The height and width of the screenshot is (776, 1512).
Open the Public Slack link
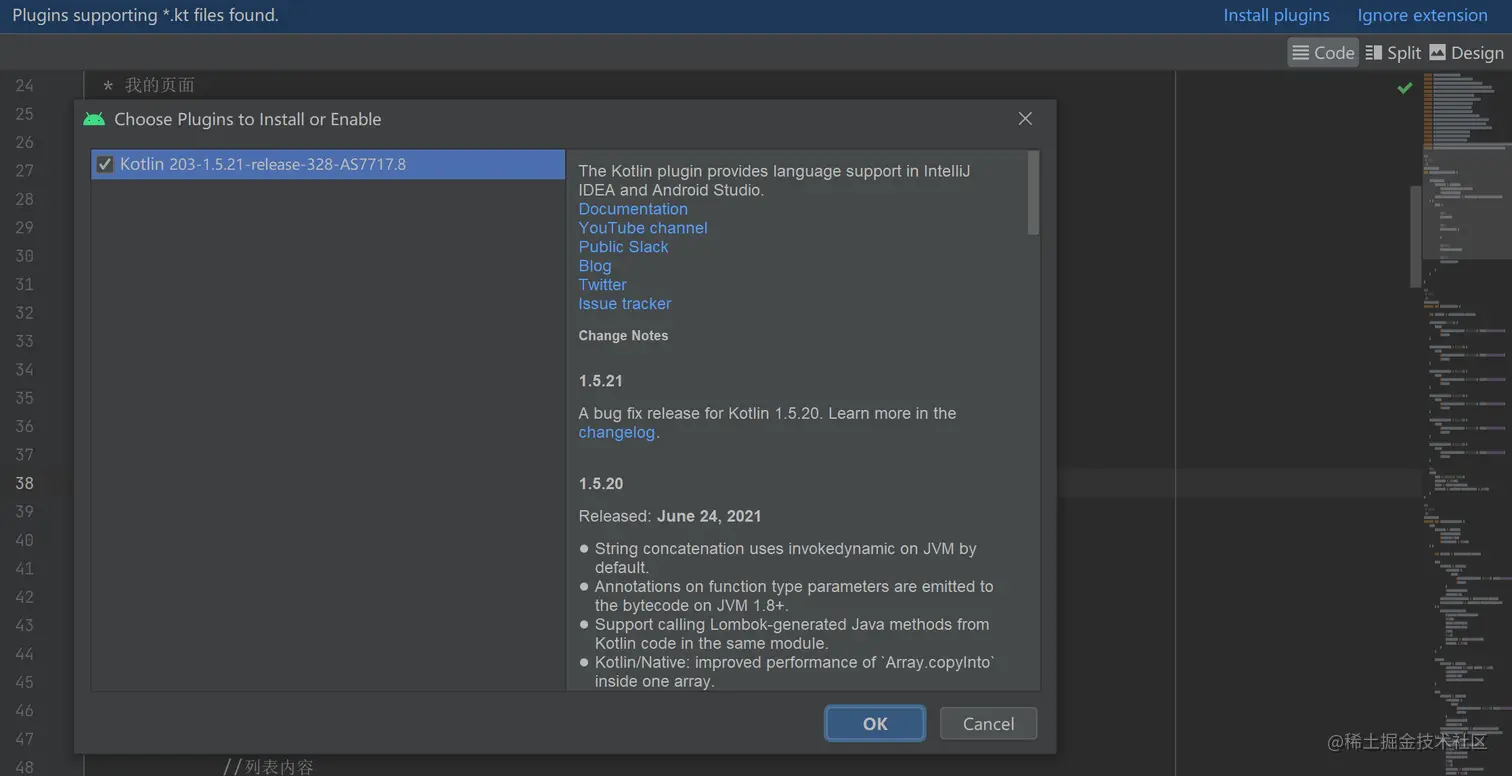(x=623, y=247)
